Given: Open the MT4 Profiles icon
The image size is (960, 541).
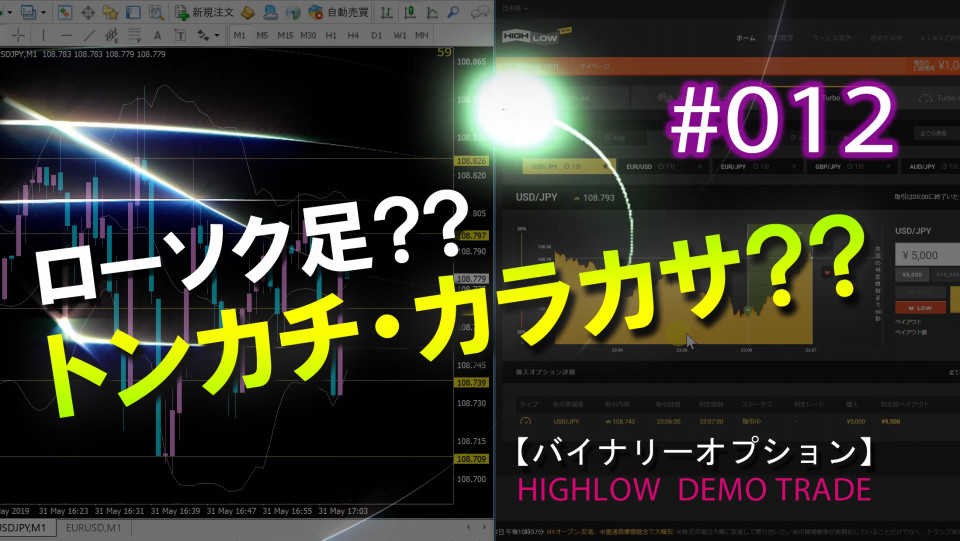Looking at the screenshot, I should (28, 12).
